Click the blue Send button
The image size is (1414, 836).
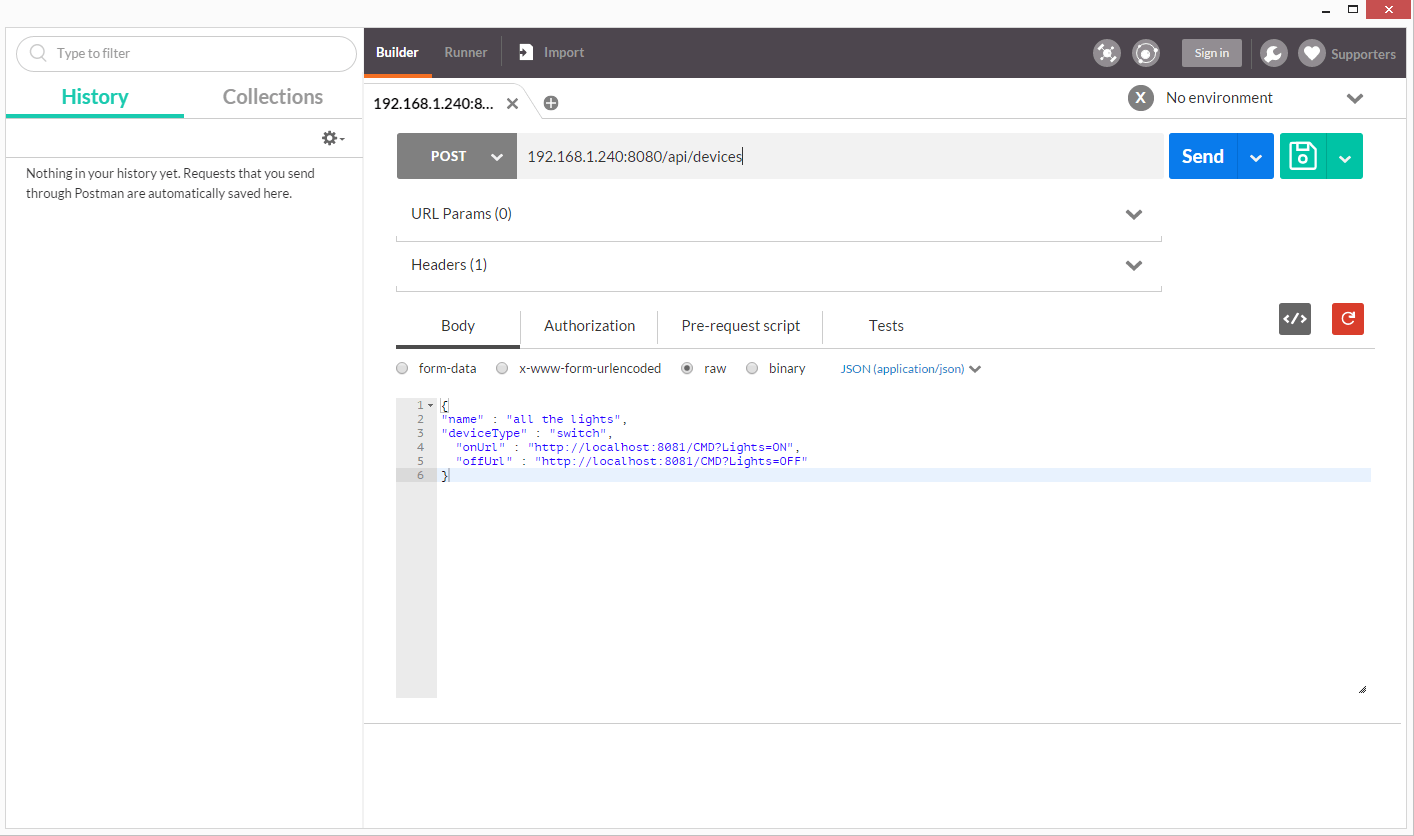coord(1203,156)
